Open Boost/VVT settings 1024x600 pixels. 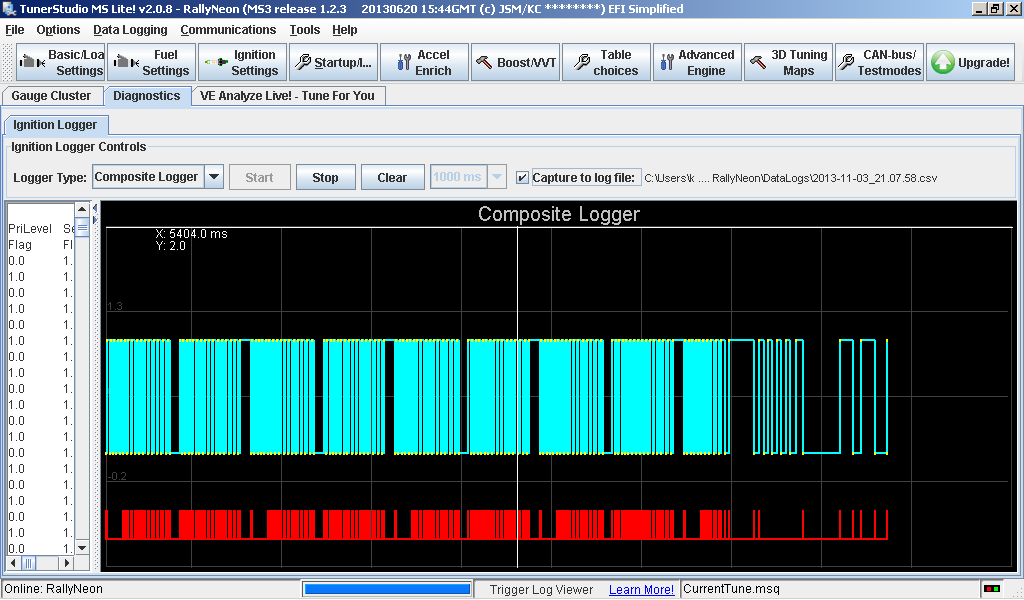pos(515,62)
